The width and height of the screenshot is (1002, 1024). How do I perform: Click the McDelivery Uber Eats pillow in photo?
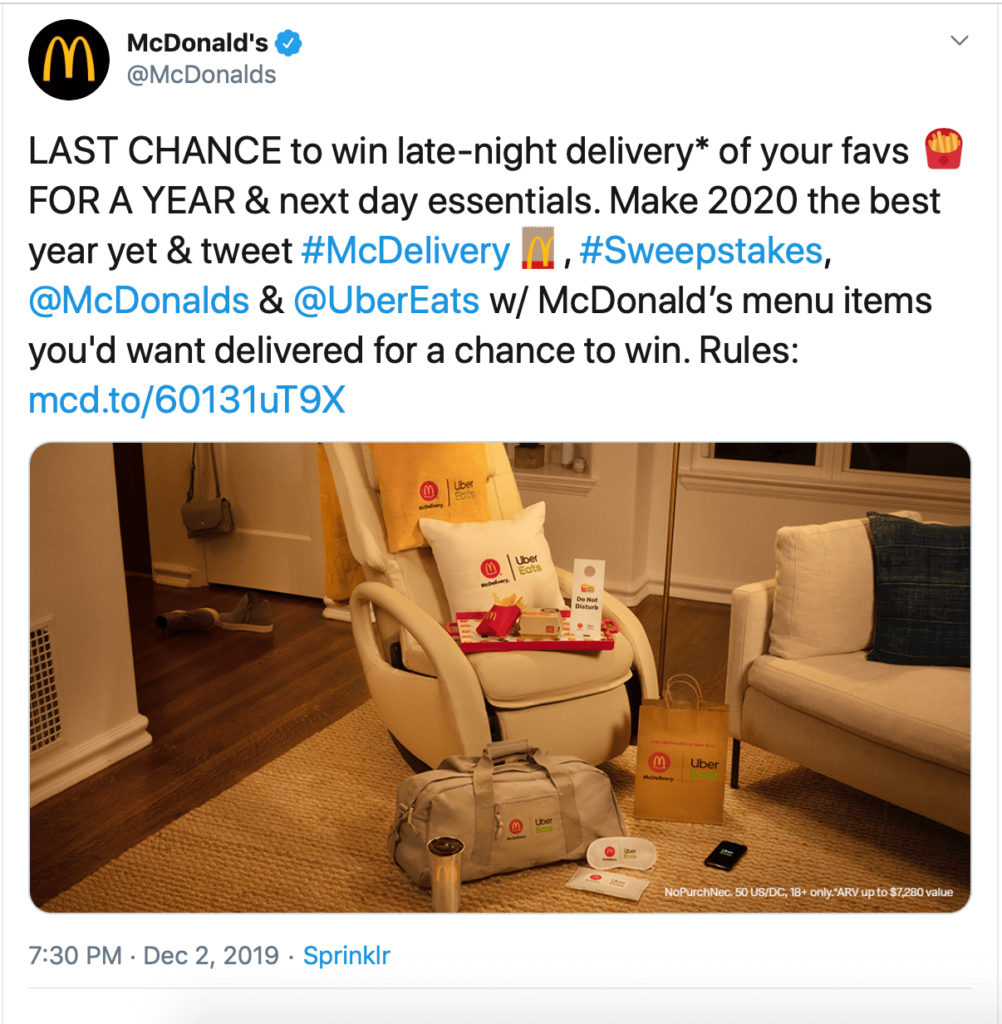493,560
